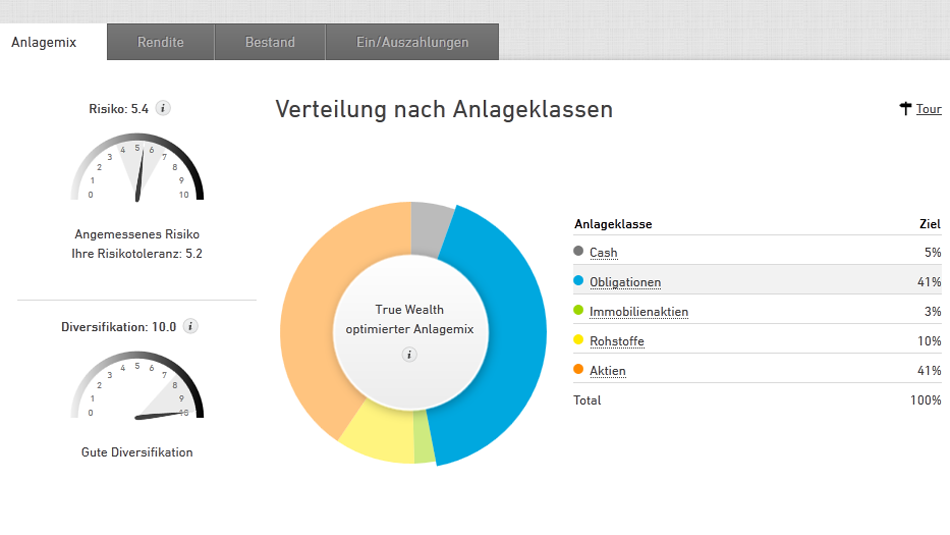
Task: Click 'True Wealth optimierter Anlagemix' center label
Action: (410, 319)
